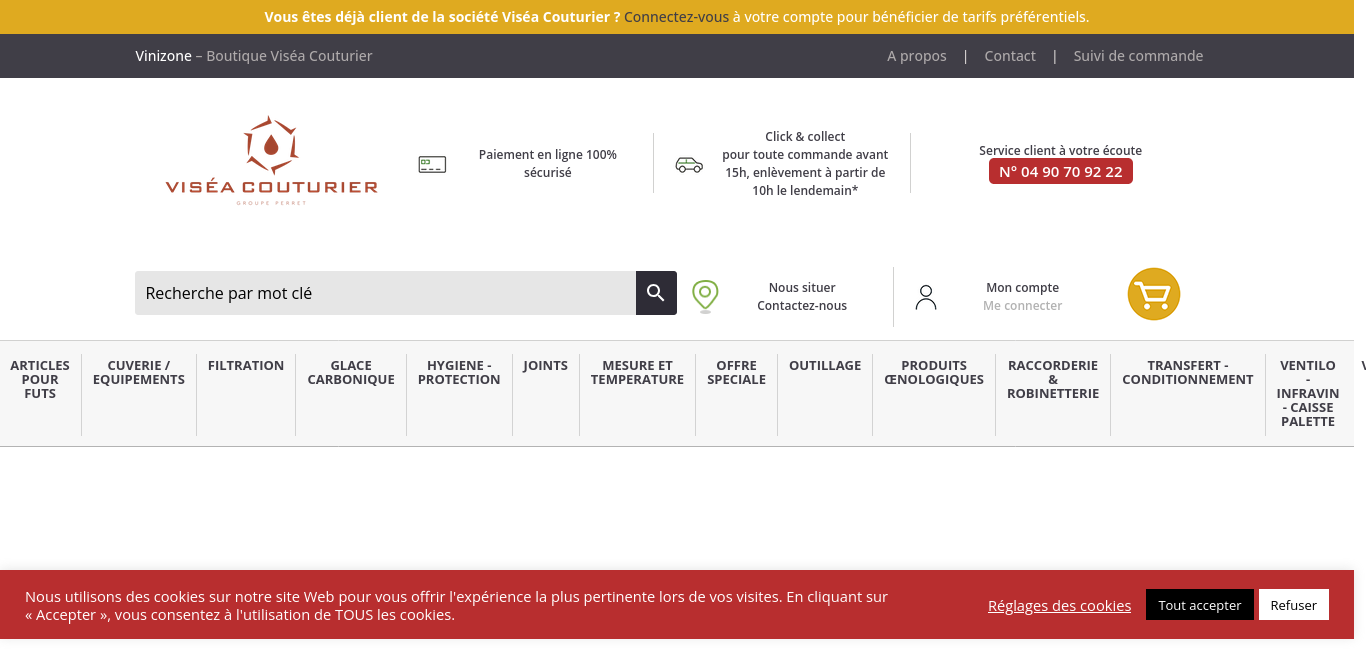Screen dimensions: 1366x651
Task: Click the Connectez-vous link in banner
Action: pyautogui.click(x=676, y=17)
